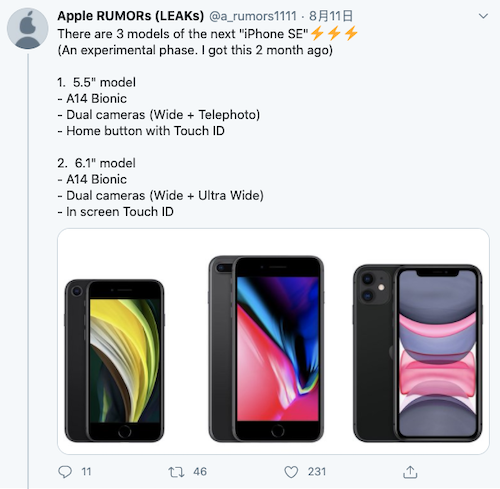Open the tweet options chevron menu
Viewport: 500px width, 489px height.
coord(483,16)
